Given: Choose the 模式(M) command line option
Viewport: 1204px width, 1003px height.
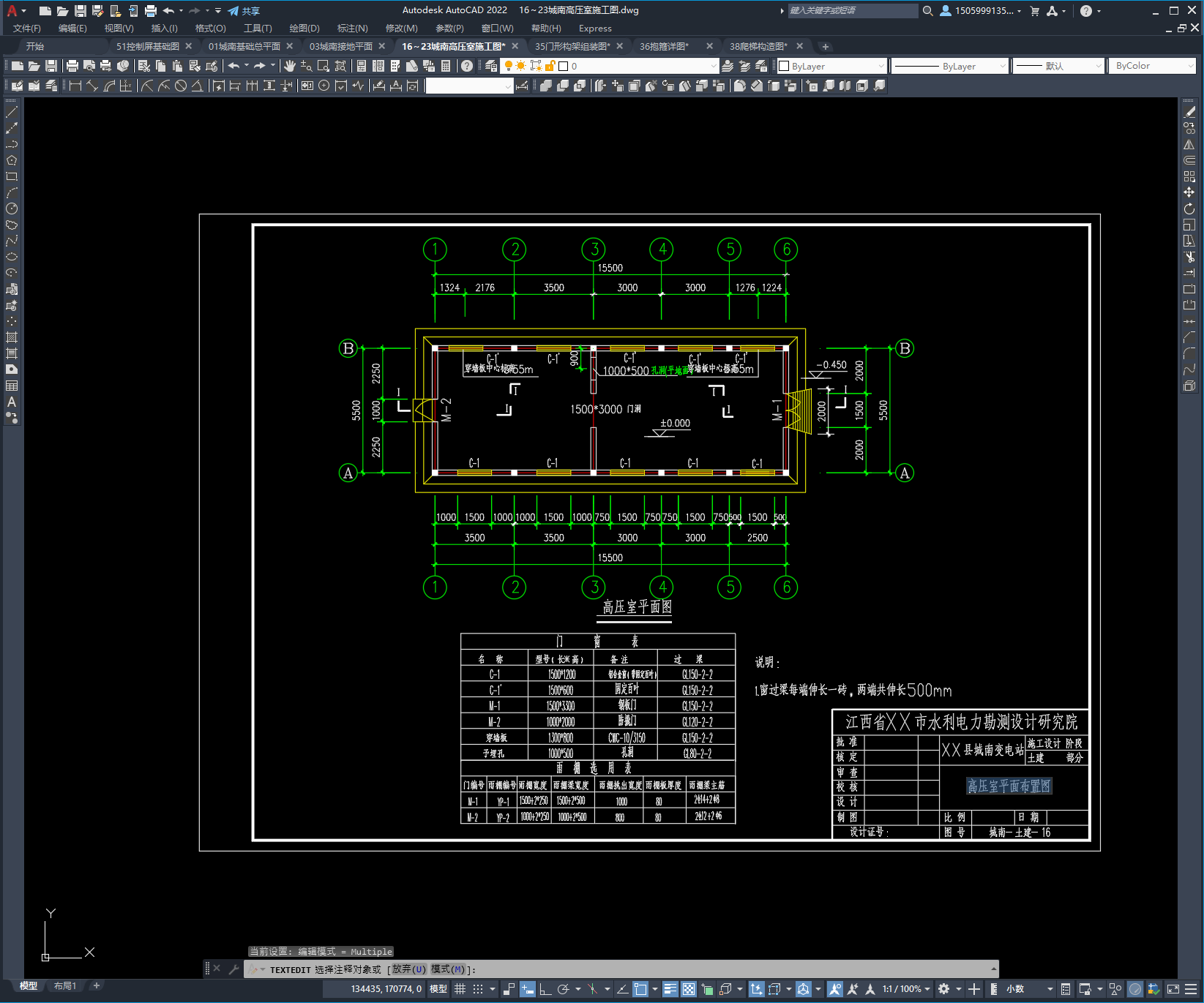Looking at the screenshot, I should (x=448, y=969).
